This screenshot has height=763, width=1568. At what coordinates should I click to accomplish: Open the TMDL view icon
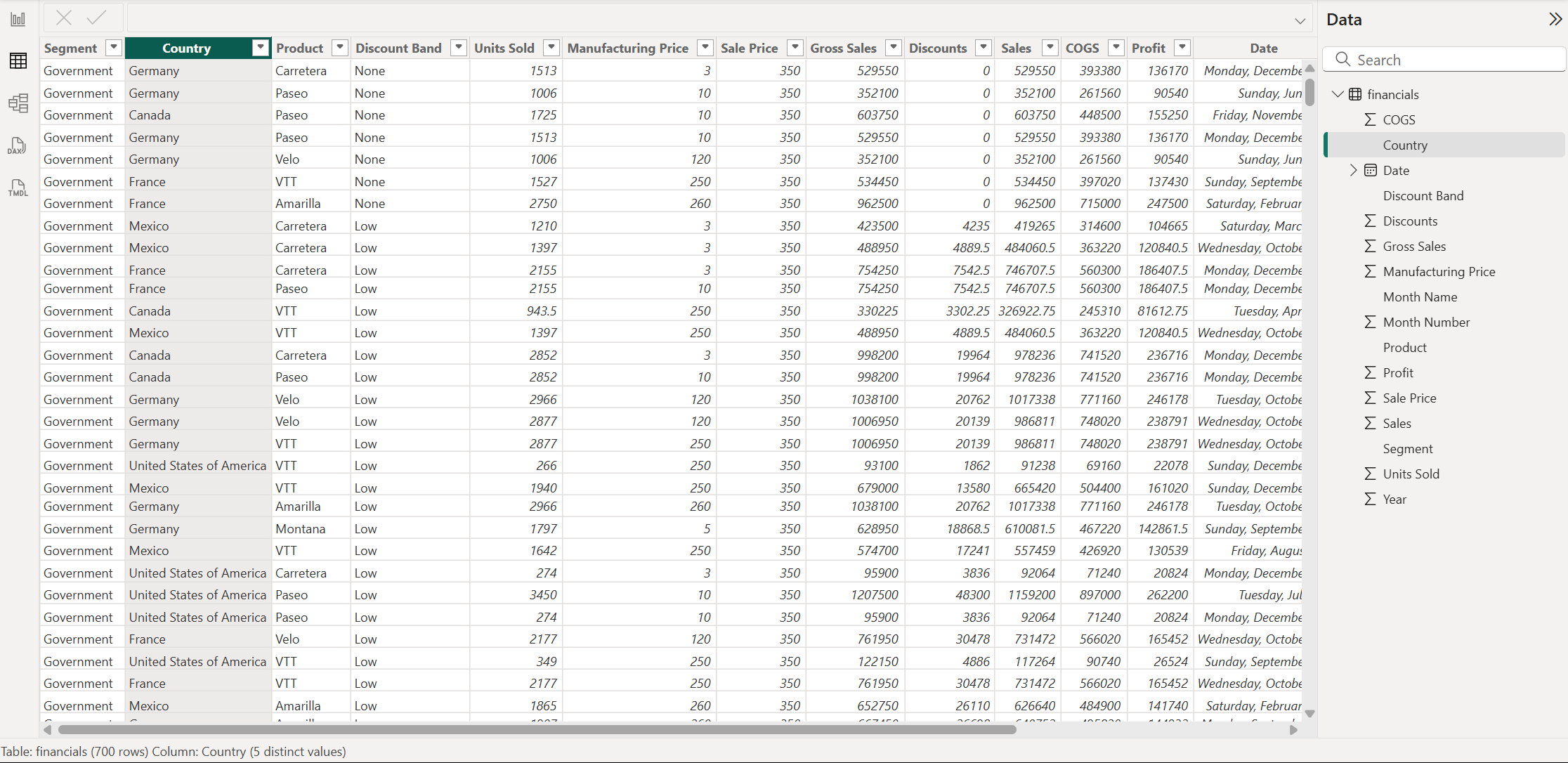(x=18, y=188)
